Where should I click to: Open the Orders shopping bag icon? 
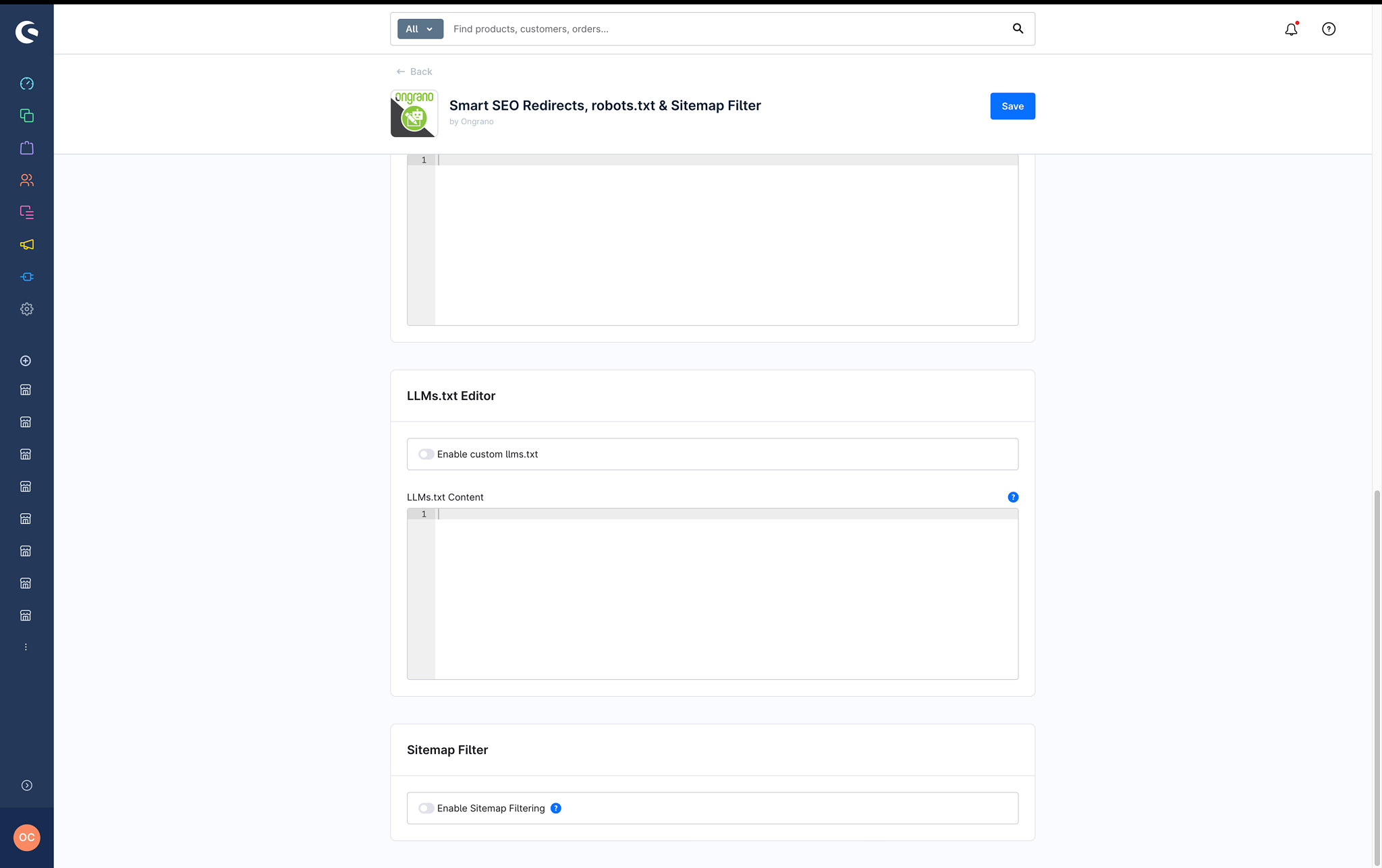click(x=26, y=148)
